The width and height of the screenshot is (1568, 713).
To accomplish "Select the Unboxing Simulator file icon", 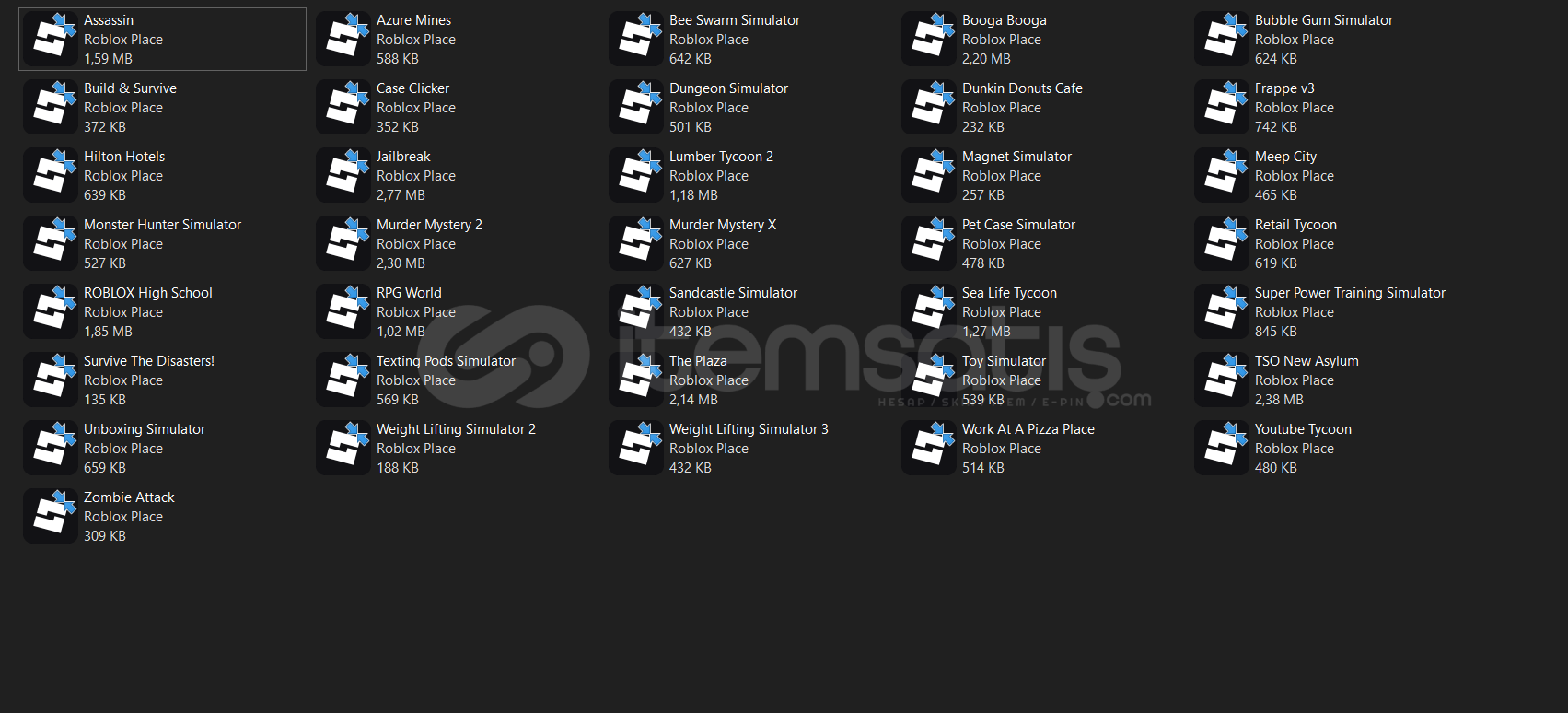I will [x=52, y=448].
